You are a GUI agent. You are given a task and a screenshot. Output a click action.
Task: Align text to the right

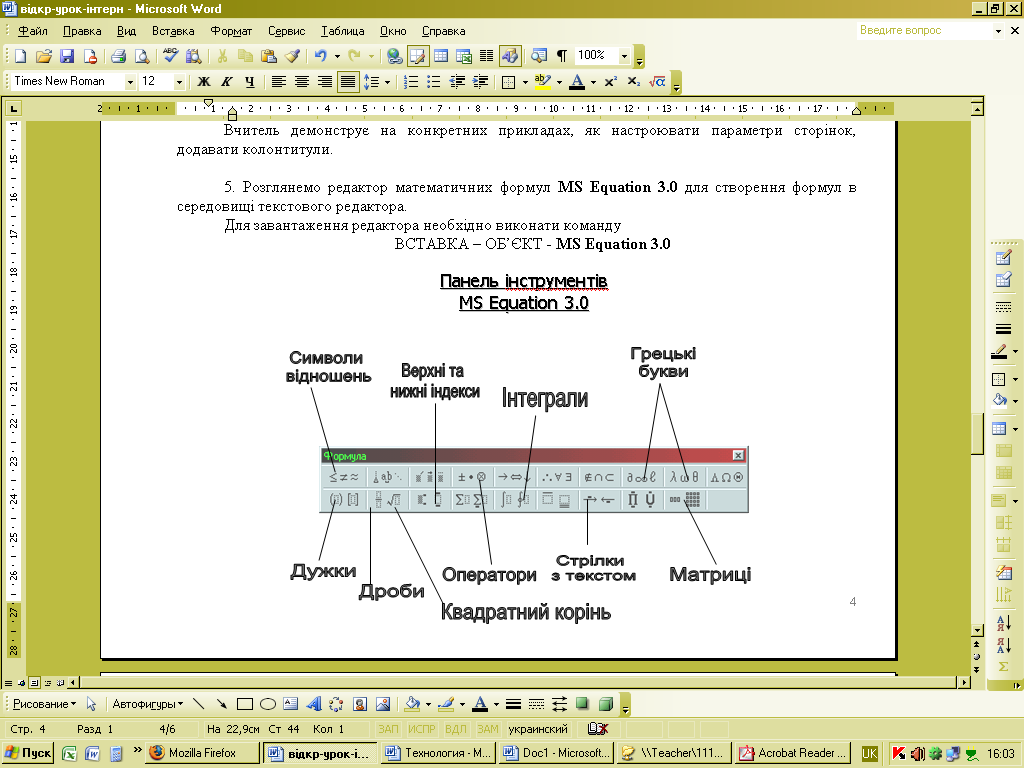(325, 82)
